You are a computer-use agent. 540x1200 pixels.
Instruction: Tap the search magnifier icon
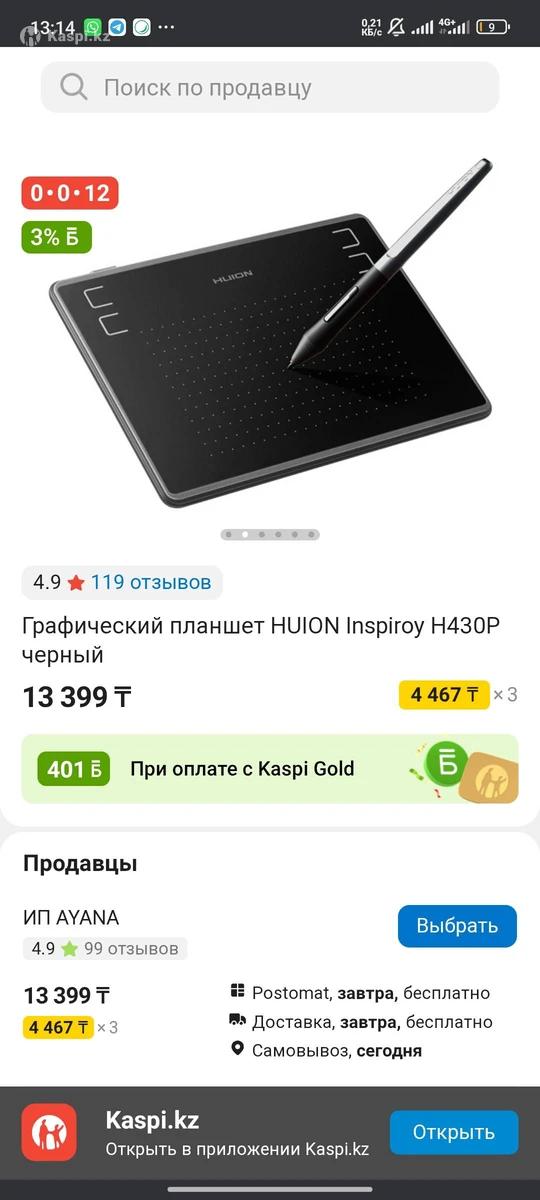74,87
